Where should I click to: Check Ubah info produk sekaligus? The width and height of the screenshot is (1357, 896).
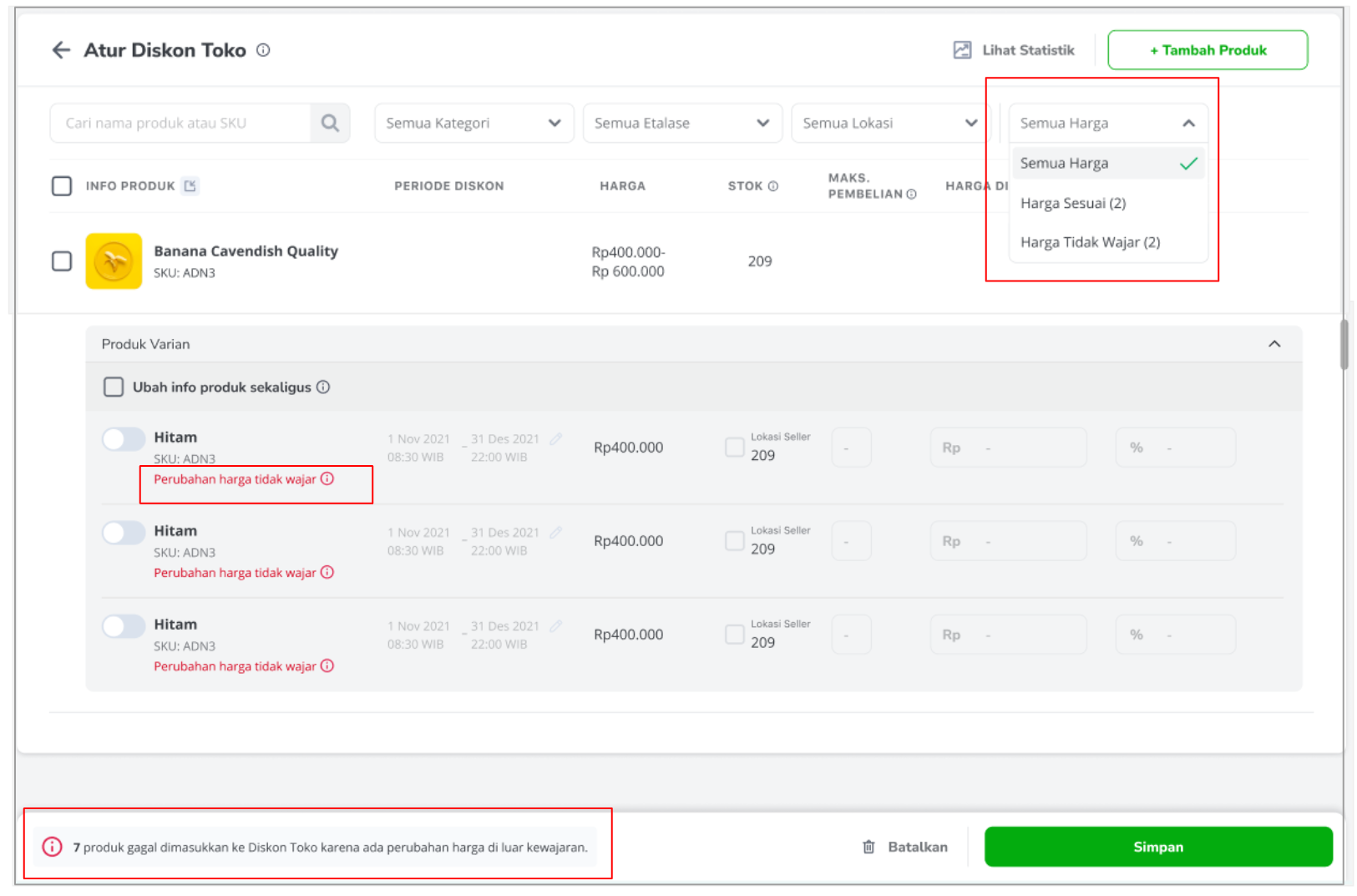pyautogui.click(x=114, y=387)
